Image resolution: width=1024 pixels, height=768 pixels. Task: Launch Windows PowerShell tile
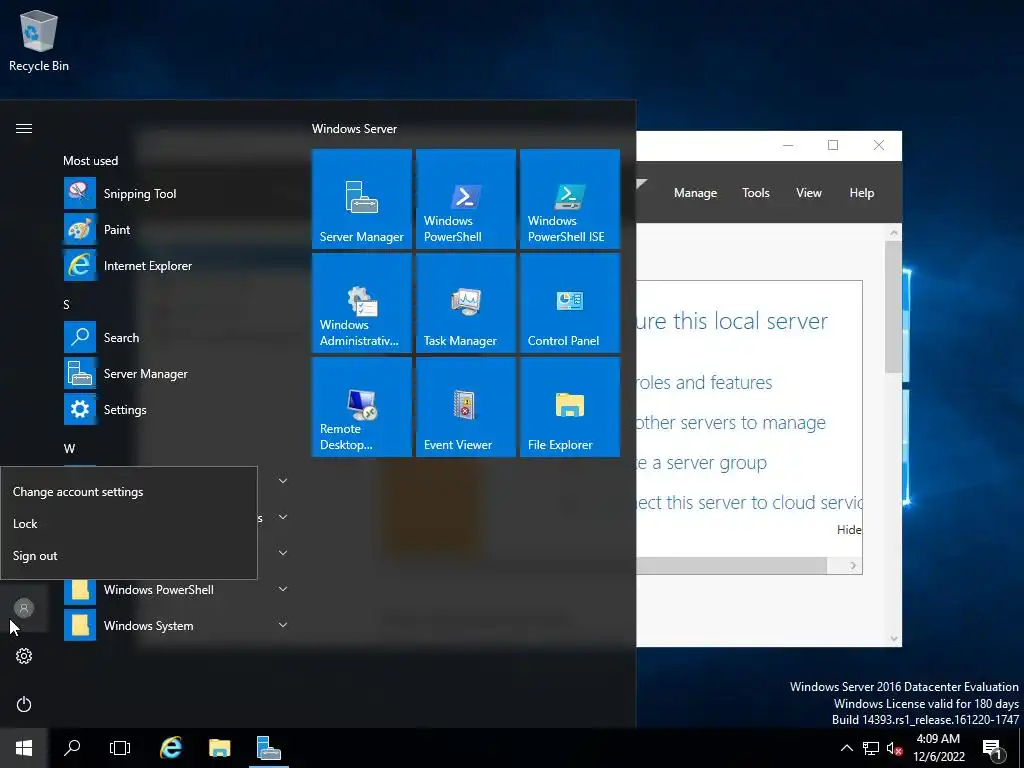coord(466,199)
